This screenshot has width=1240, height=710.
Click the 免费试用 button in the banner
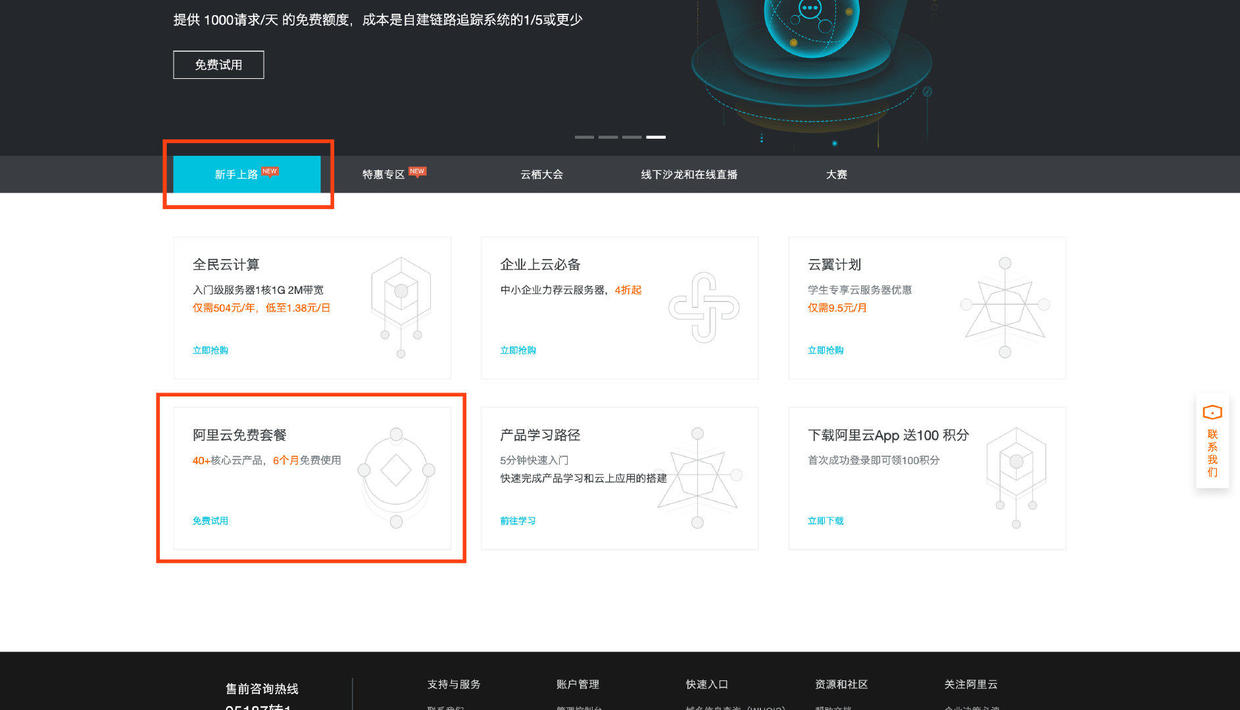pos(218,65)
